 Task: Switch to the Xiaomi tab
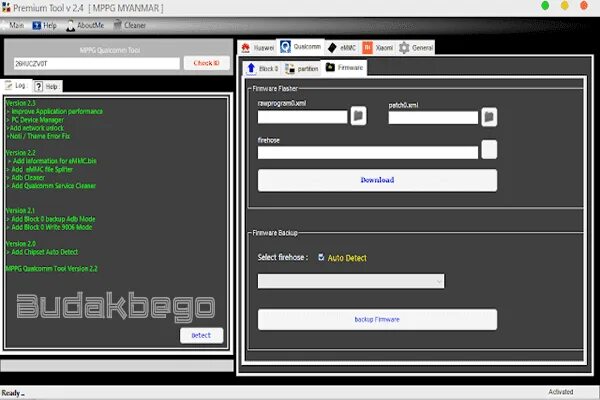[x=378, y=48]
